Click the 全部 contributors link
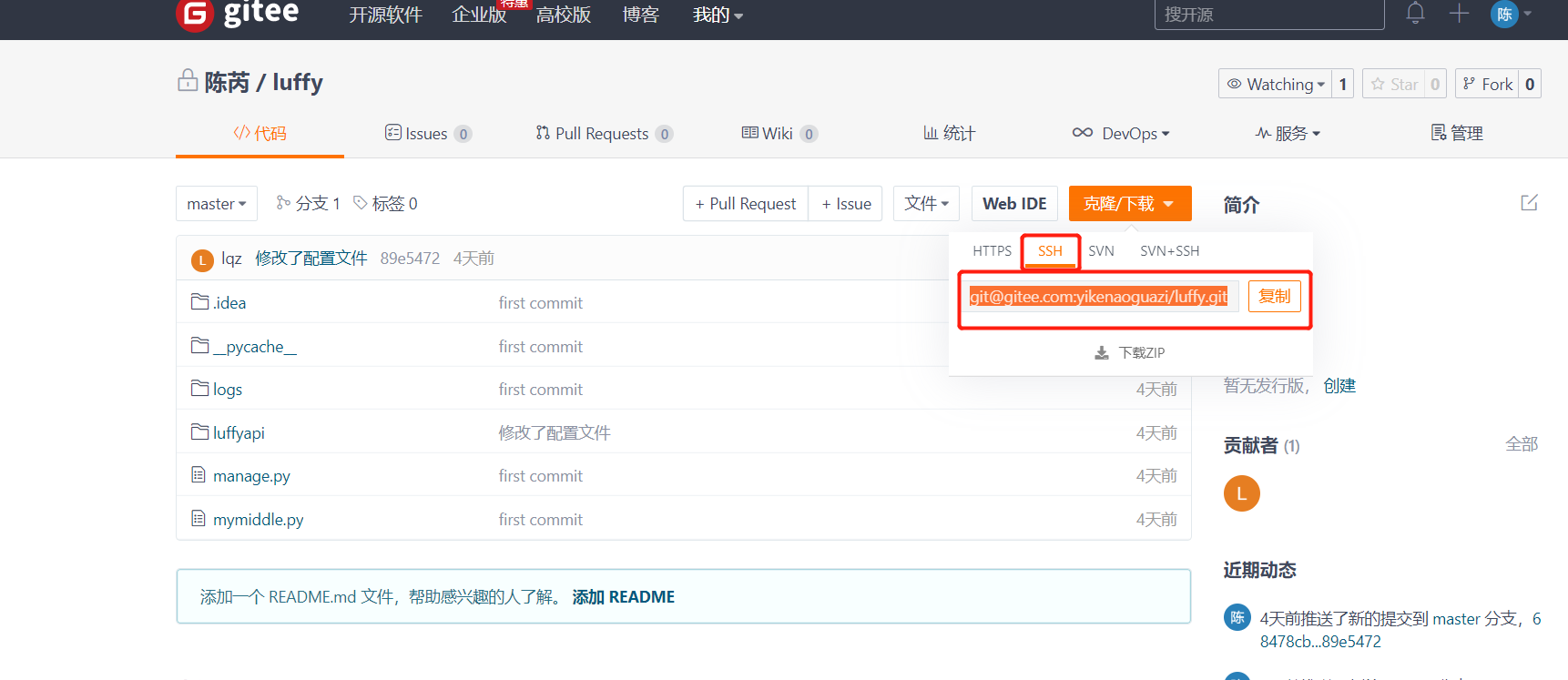 pyautogui.click(x=1522, y=444)
